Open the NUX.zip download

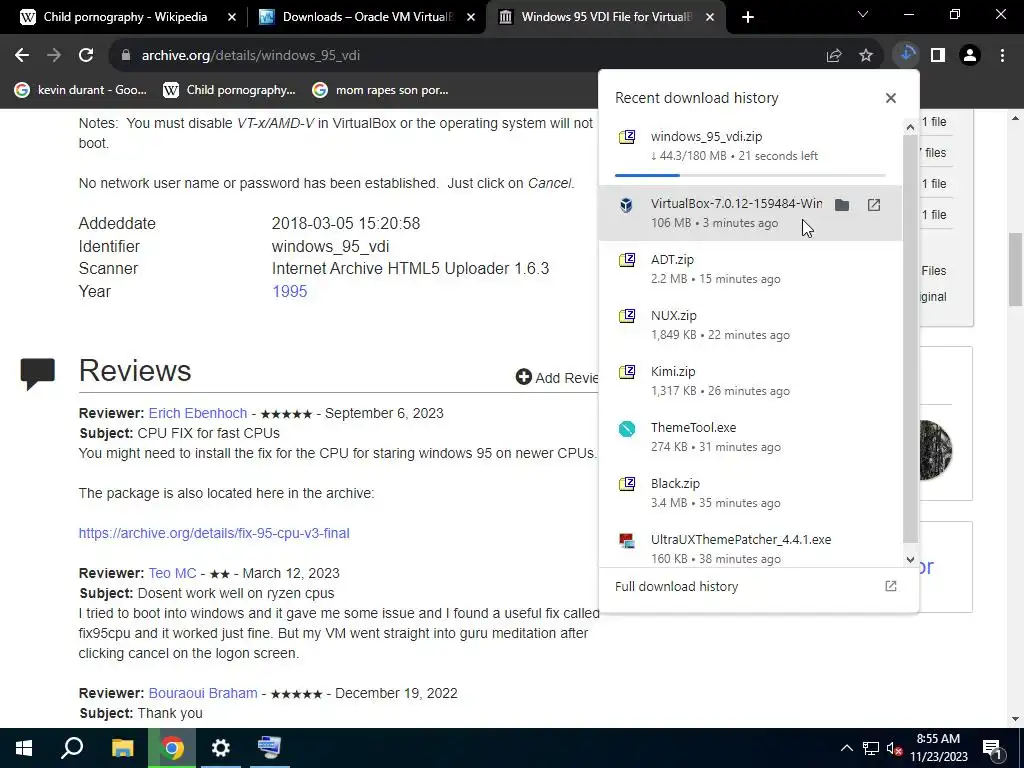click(750, 325)
